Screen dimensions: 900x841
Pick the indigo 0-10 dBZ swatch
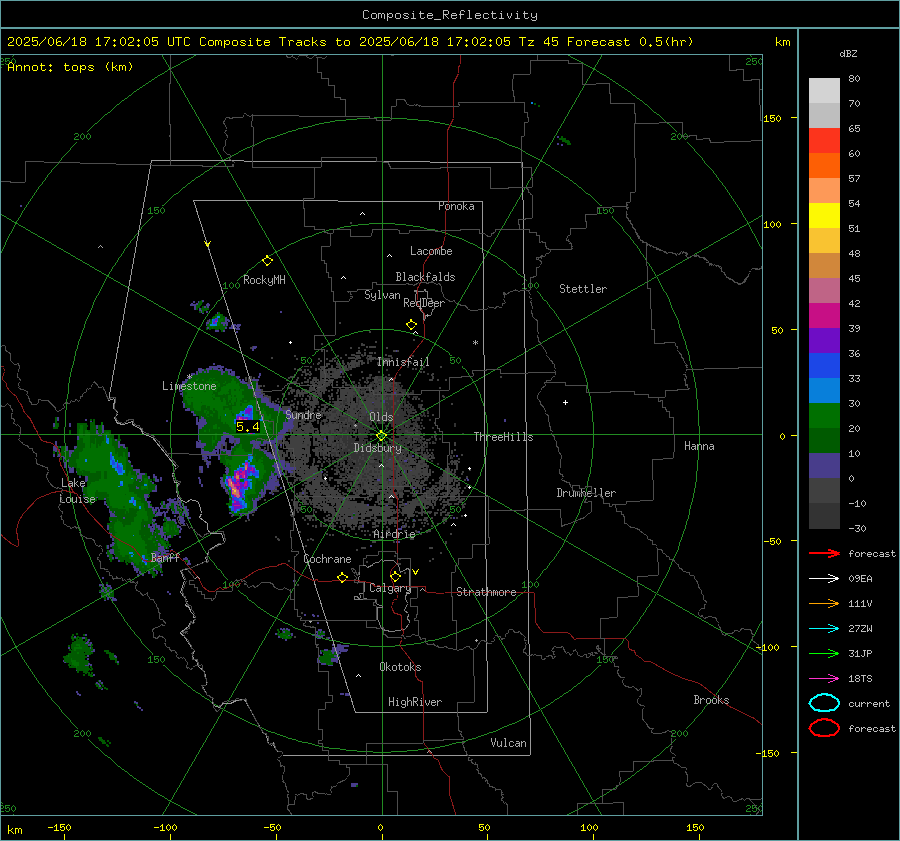click(x=824, y=466)
